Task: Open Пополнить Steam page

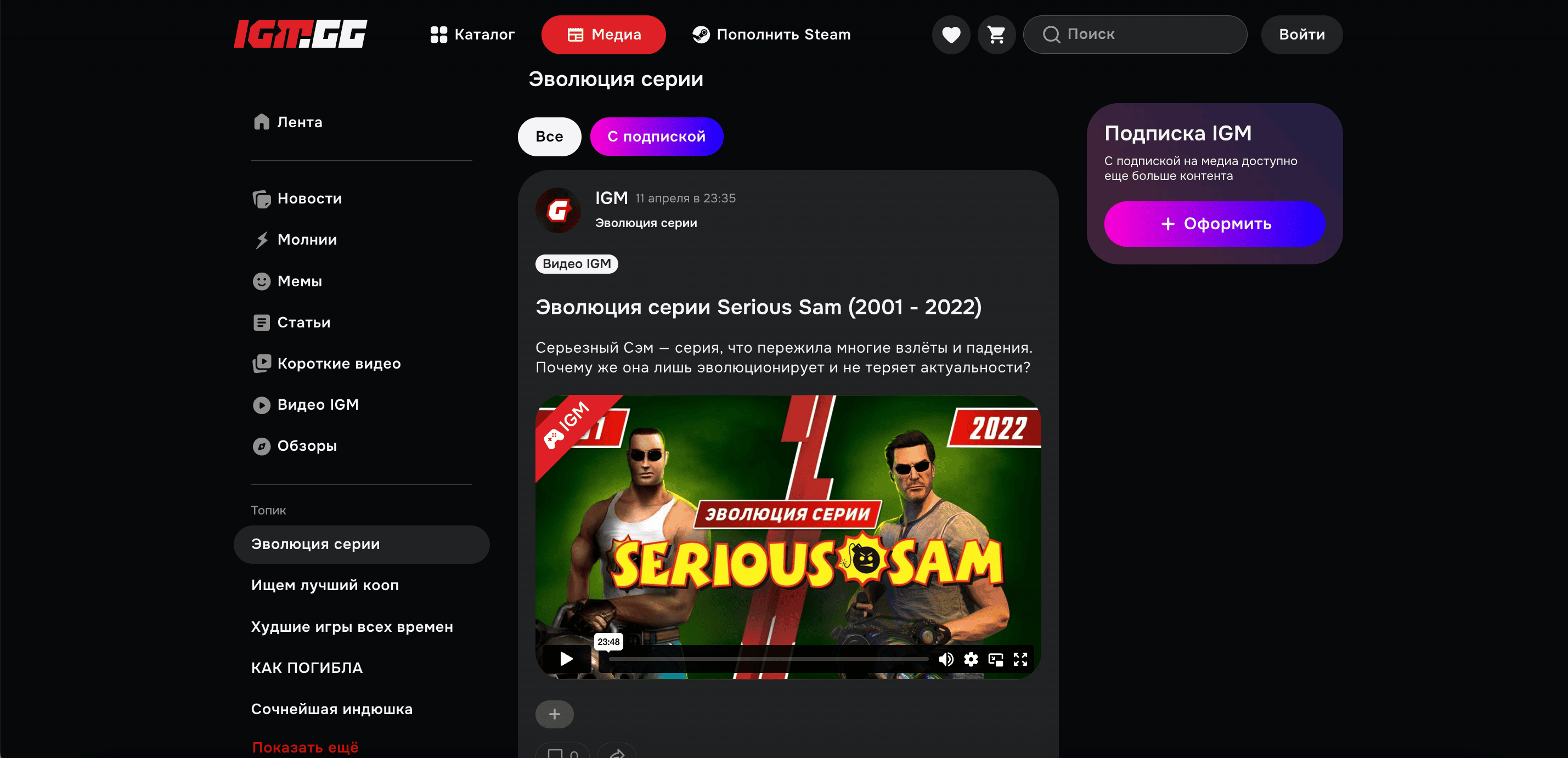Action: pos(771,35)
